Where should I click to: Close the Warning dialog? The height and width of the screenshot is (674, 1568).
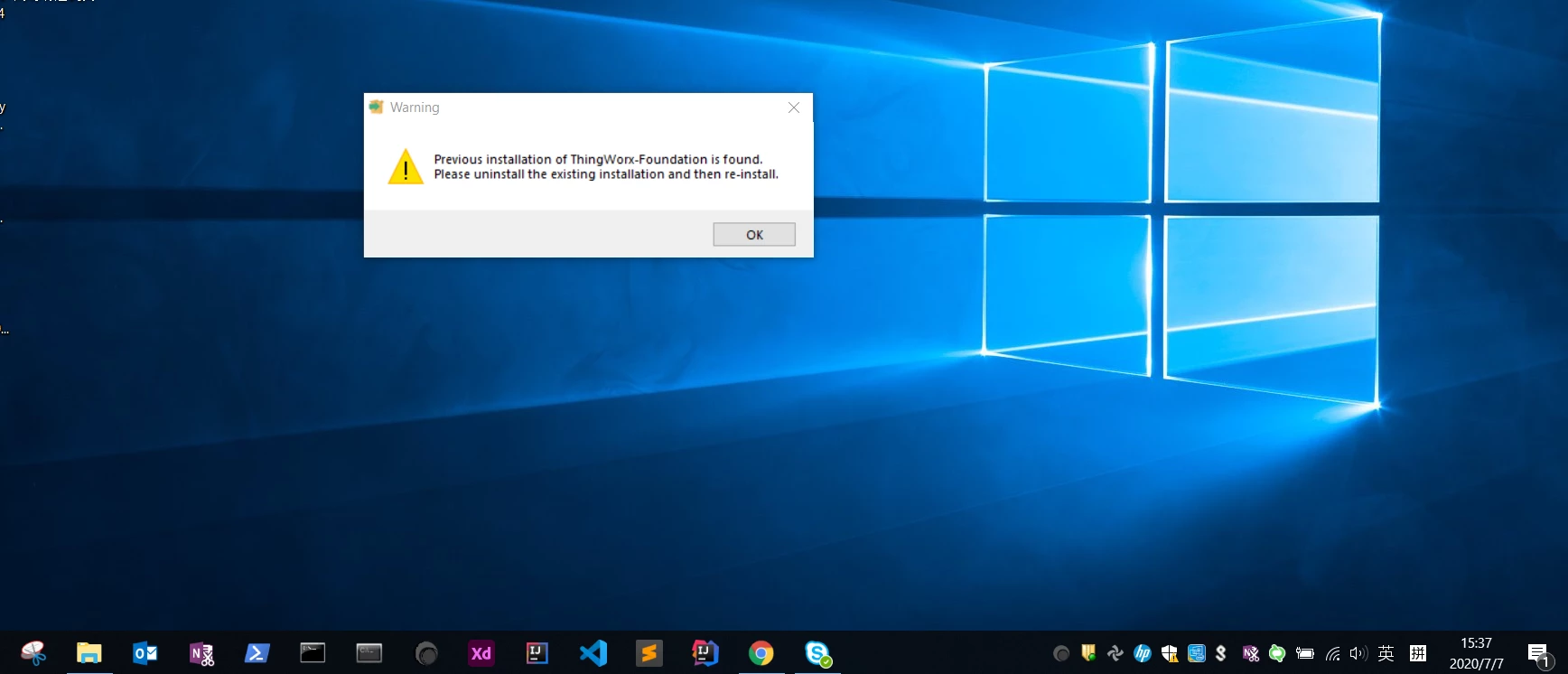[794, 108]
